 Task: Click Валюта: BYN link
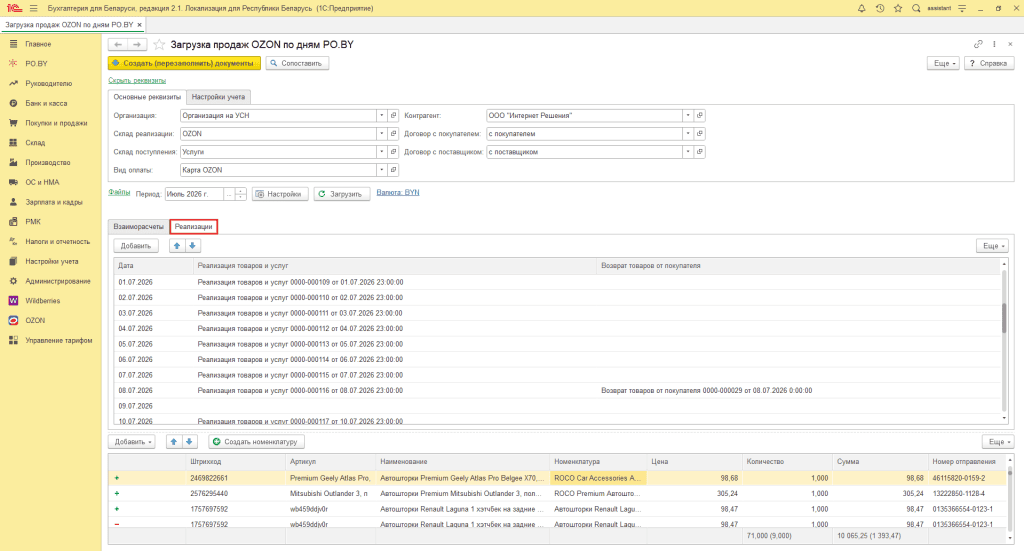pos(398,193)
